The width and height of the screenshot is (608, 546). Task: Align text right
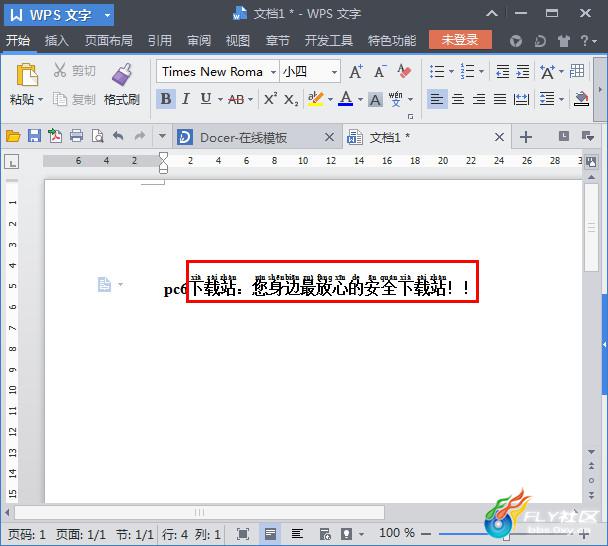[479, 99]
